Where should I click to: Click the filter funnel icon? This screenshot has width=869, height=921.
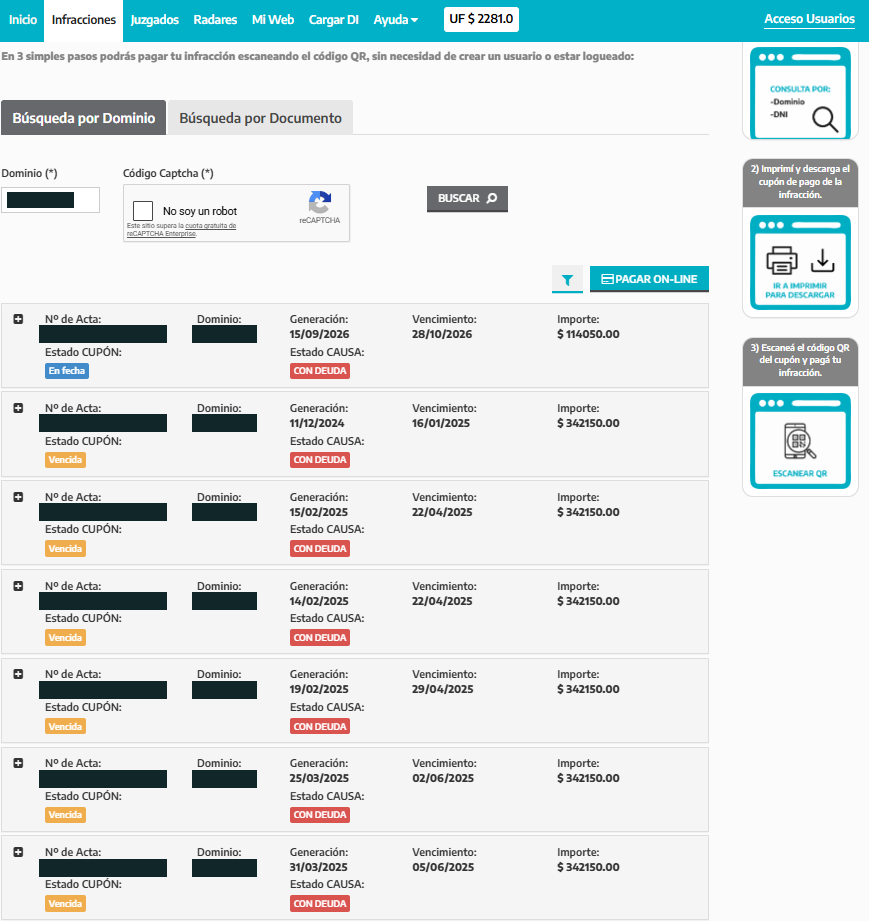tap(567, 280)
